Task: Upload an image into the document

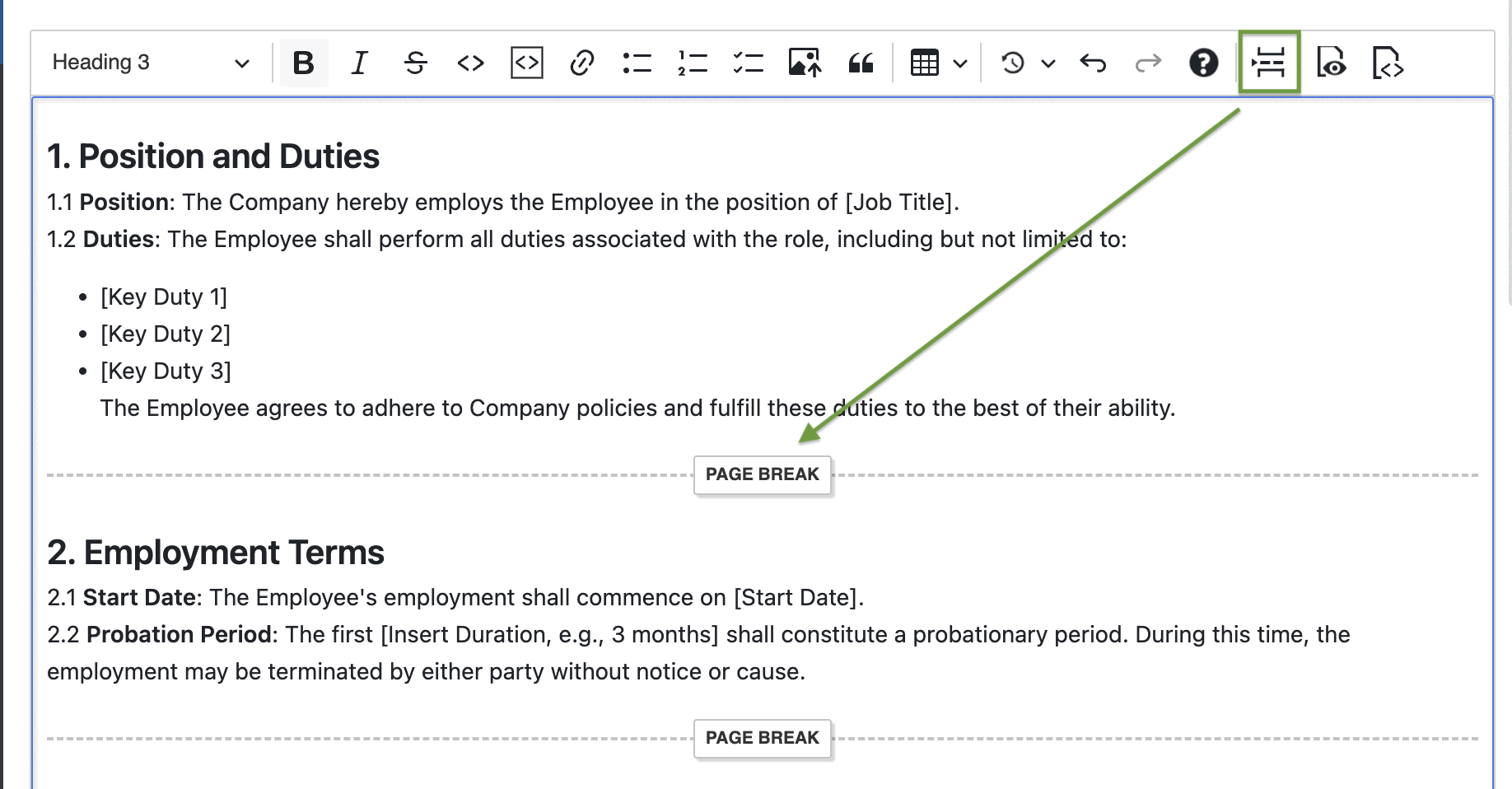Action: point(805,62)
